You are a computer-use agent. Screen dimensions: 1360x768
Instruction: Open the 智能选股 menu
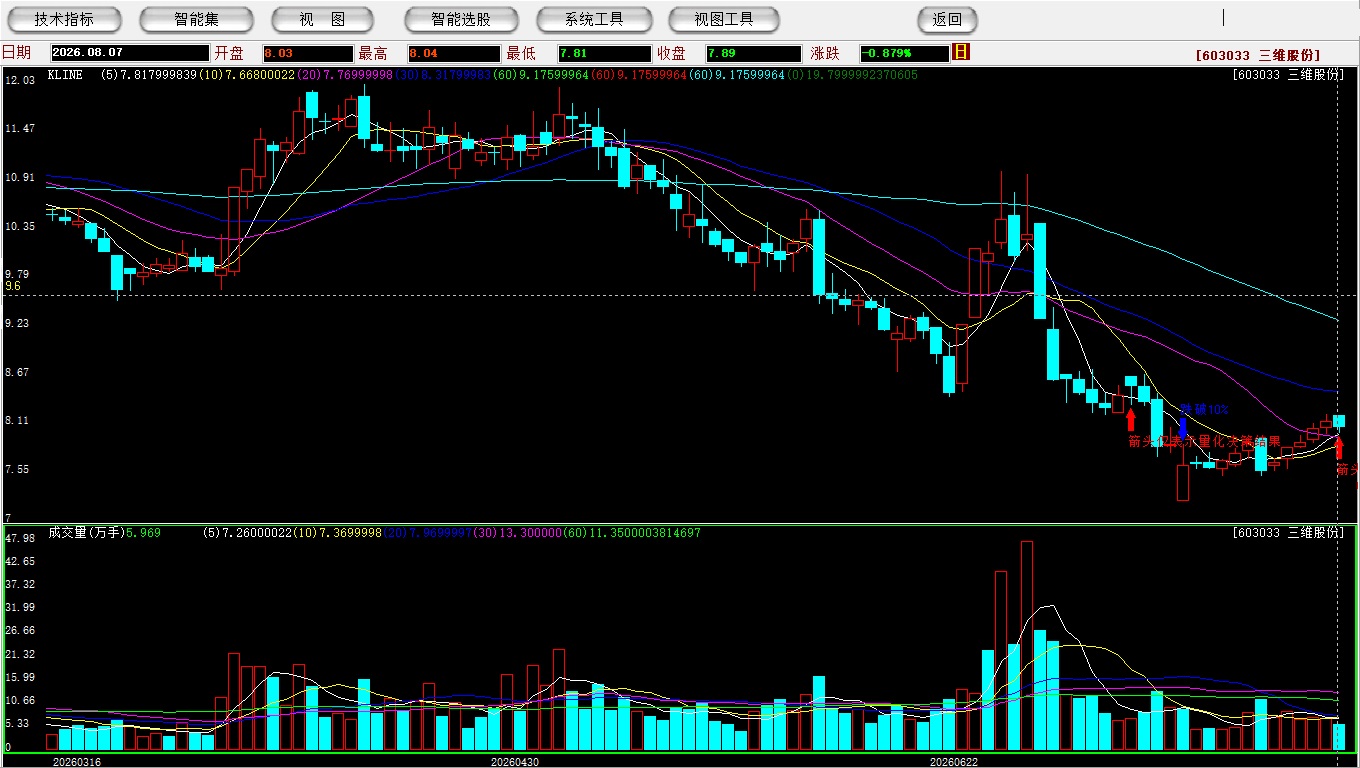click(x=461, y=19)
